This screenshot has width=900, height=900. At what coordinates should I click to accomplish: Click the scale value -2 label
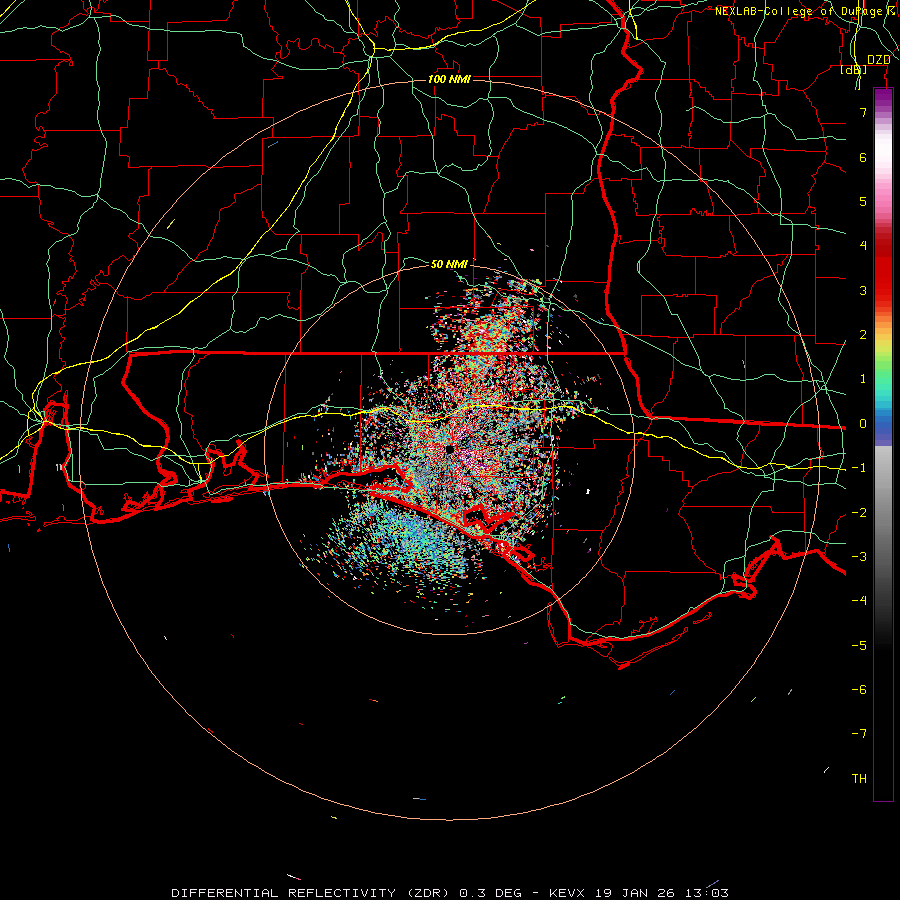(859, 513)
